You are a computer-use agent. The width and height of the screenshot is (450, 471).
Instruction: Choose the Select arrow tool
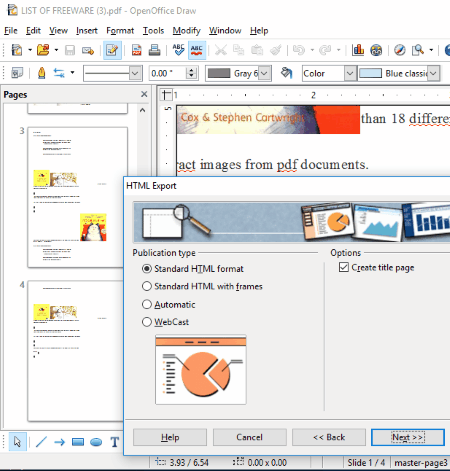click(17, 442)
